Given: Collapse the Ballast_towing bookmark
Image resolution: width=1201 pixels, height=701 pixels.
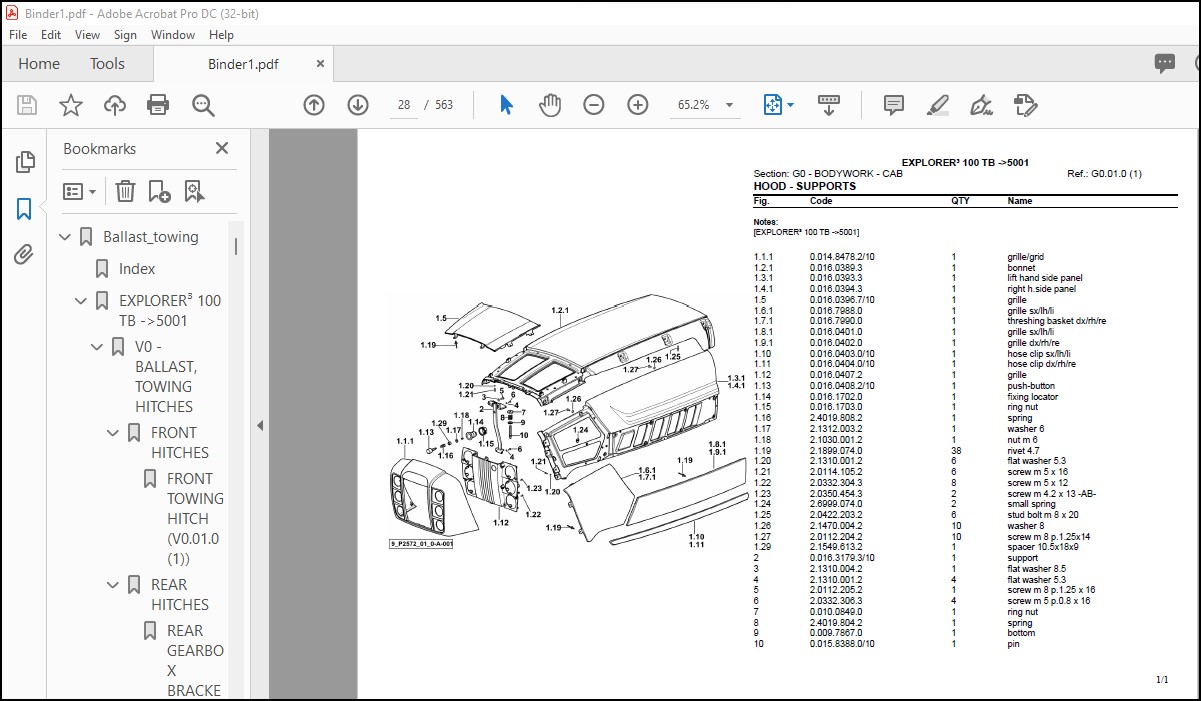Looking at the screenshot, I should tap(66, 237).
